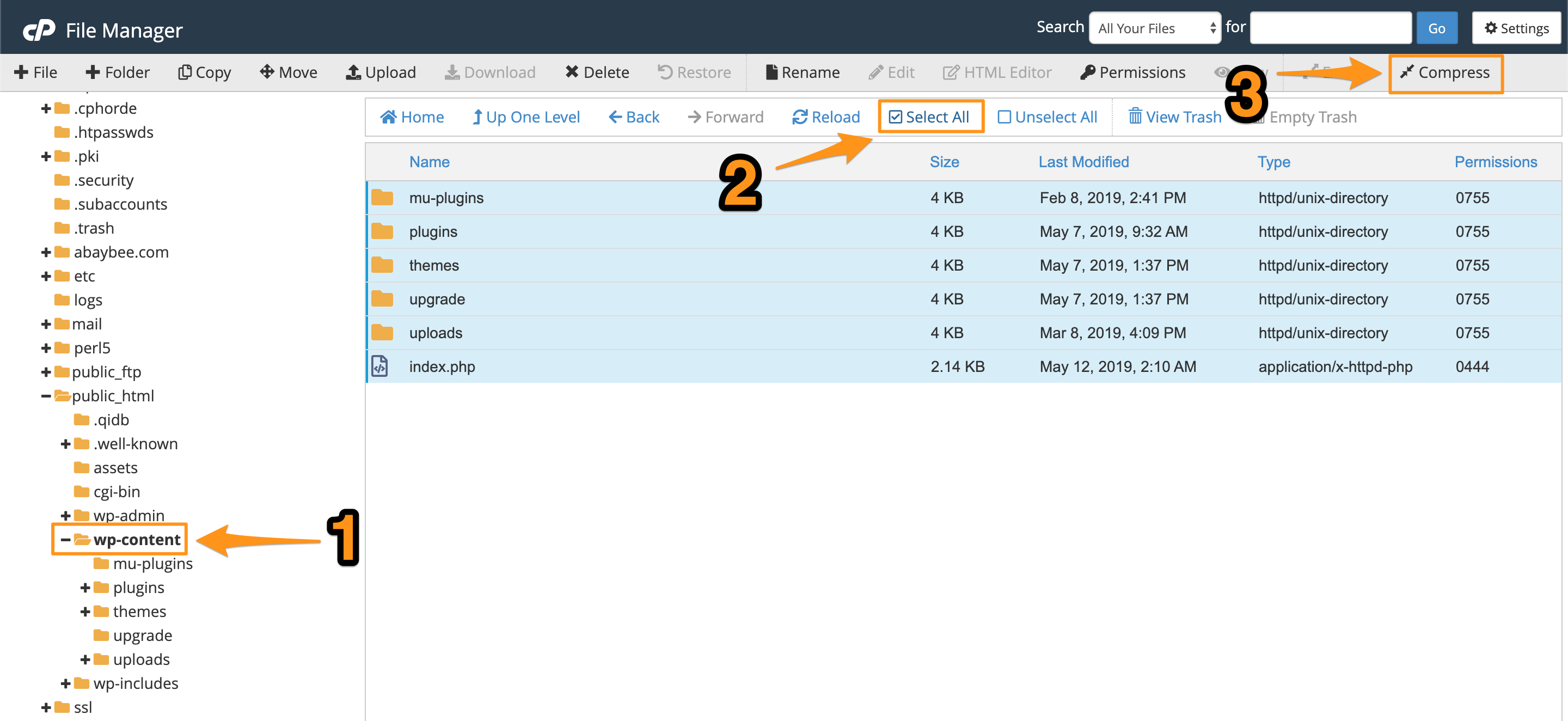Image resolution: width=1568 pixels, height=721 pixels.
Task: Click the Compress toolbar button
Action: coord(1445,72)
